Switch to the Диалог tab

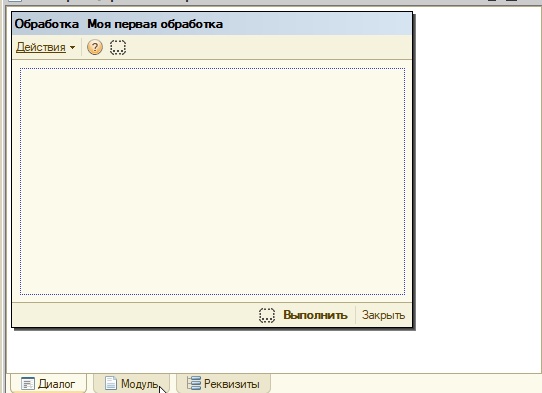tap(48, 384)
